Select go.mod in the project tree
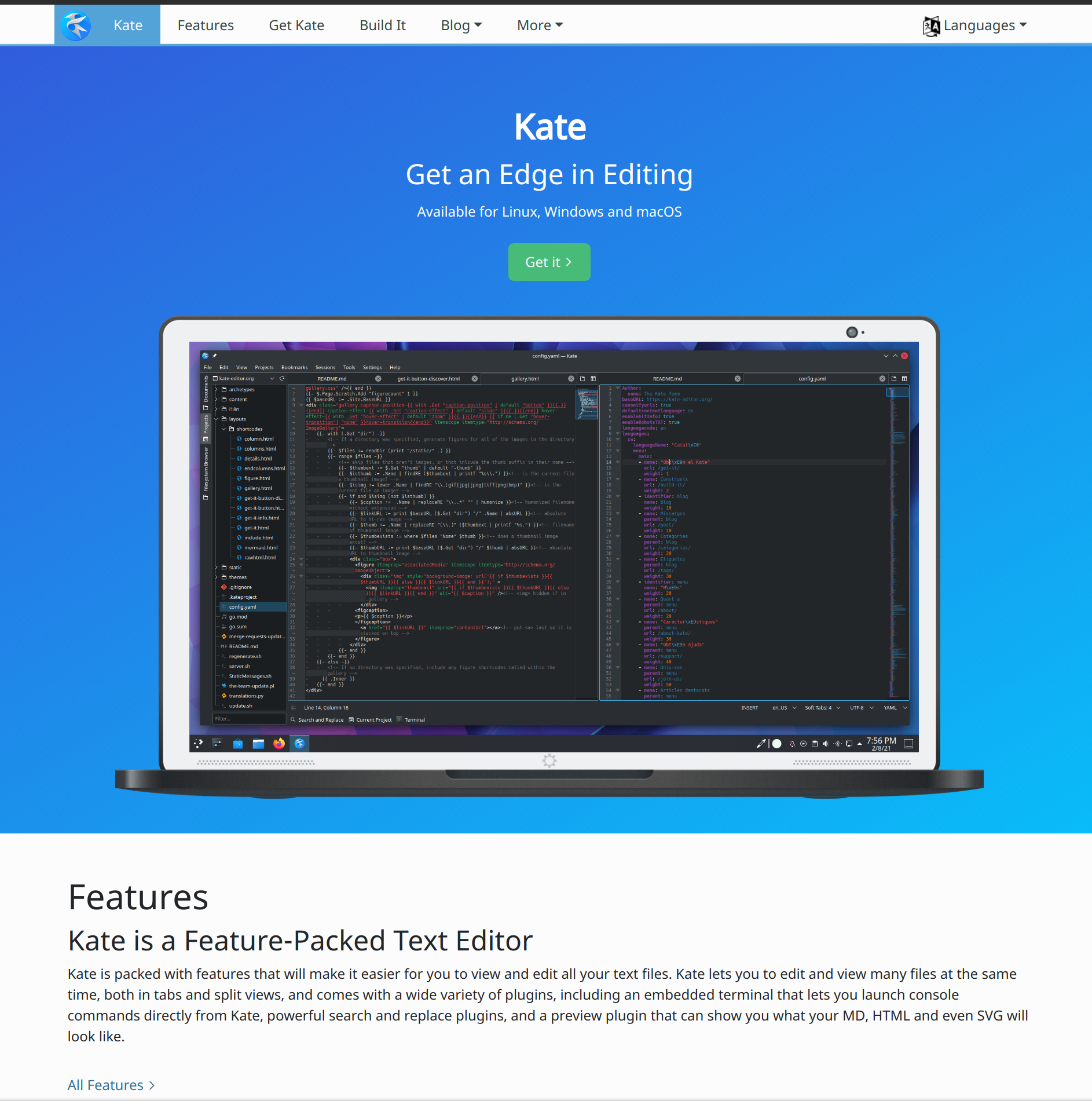Screen dimensions: 1092x1101 tap(234, 617)
